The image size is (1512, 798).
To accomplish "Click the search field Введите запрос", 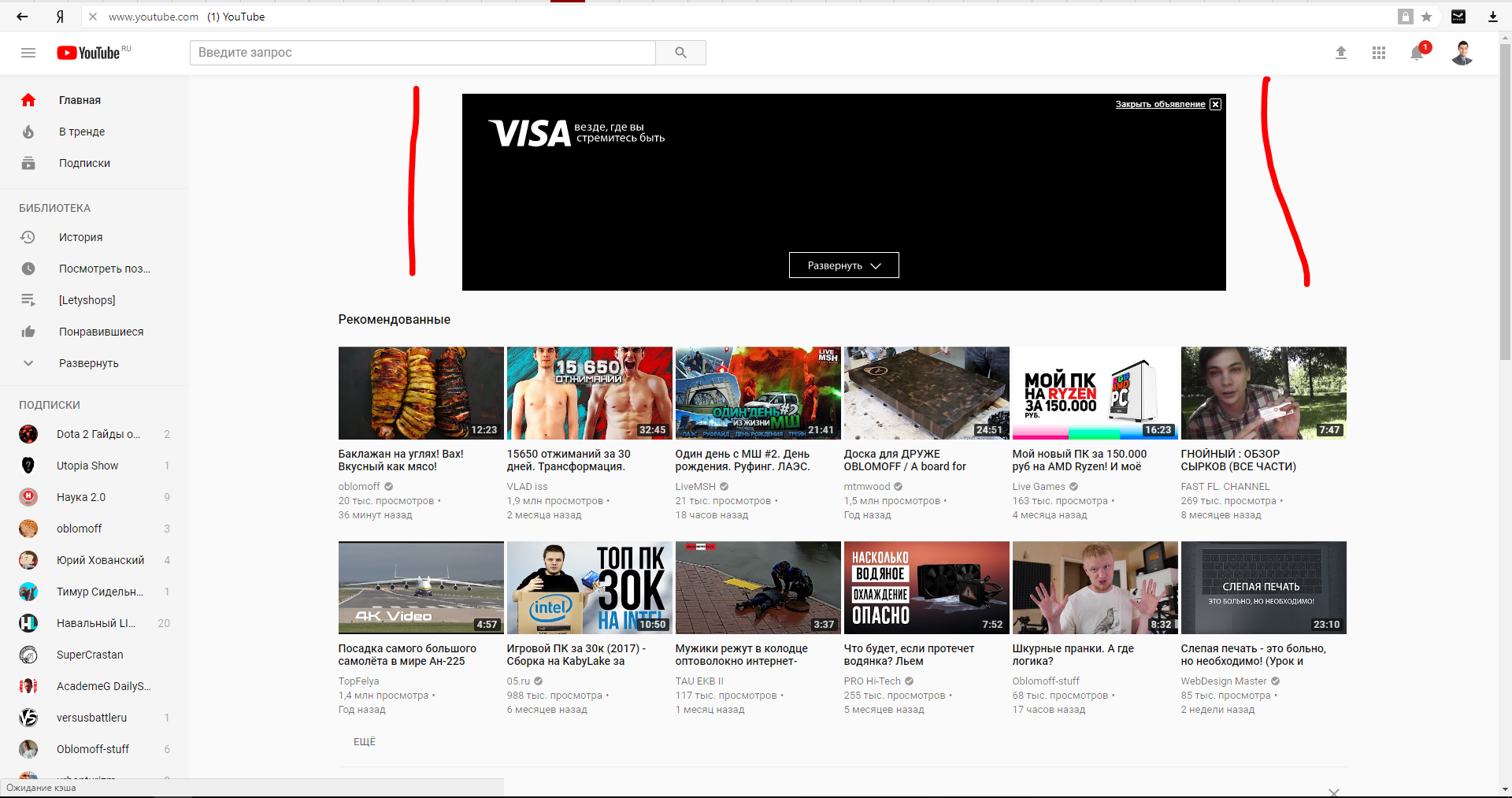I will [423, 53].
